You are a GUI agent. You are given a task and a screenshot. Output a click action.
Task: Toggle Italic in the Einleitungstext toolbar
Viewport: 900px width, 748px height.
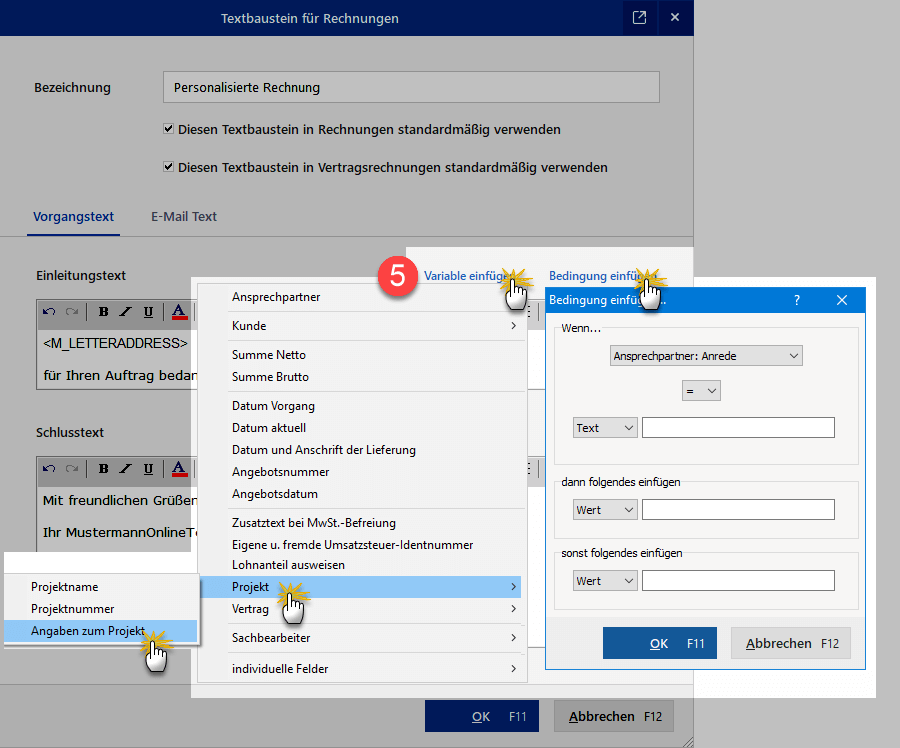click(125, 312)
